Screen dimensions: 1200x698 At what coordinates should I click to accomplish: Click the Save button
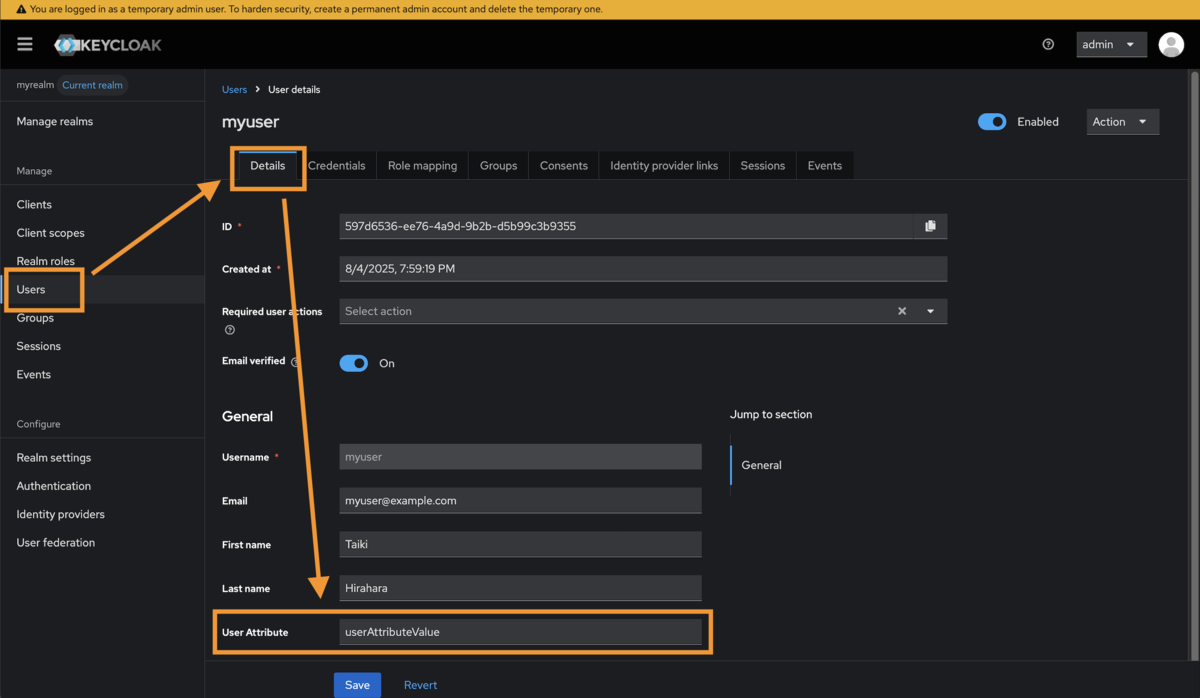[x=357, y=685]
